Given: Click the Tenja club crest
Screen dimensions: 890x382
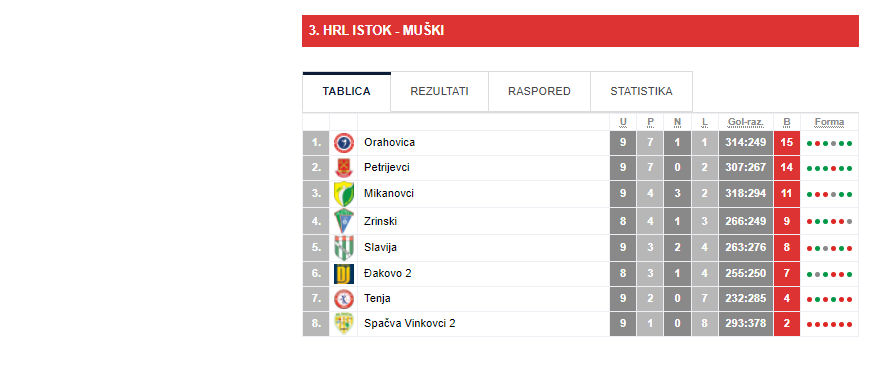Looking at the screenshot, I should [x=343, y=299].
